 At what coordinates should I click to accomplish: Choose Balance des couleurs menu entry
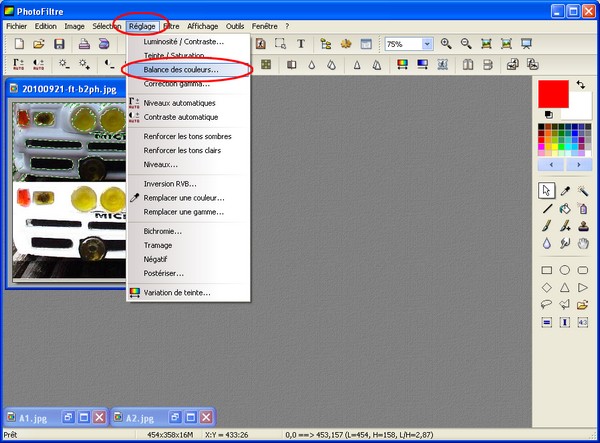pyautogui.click(x=181, y=70)
